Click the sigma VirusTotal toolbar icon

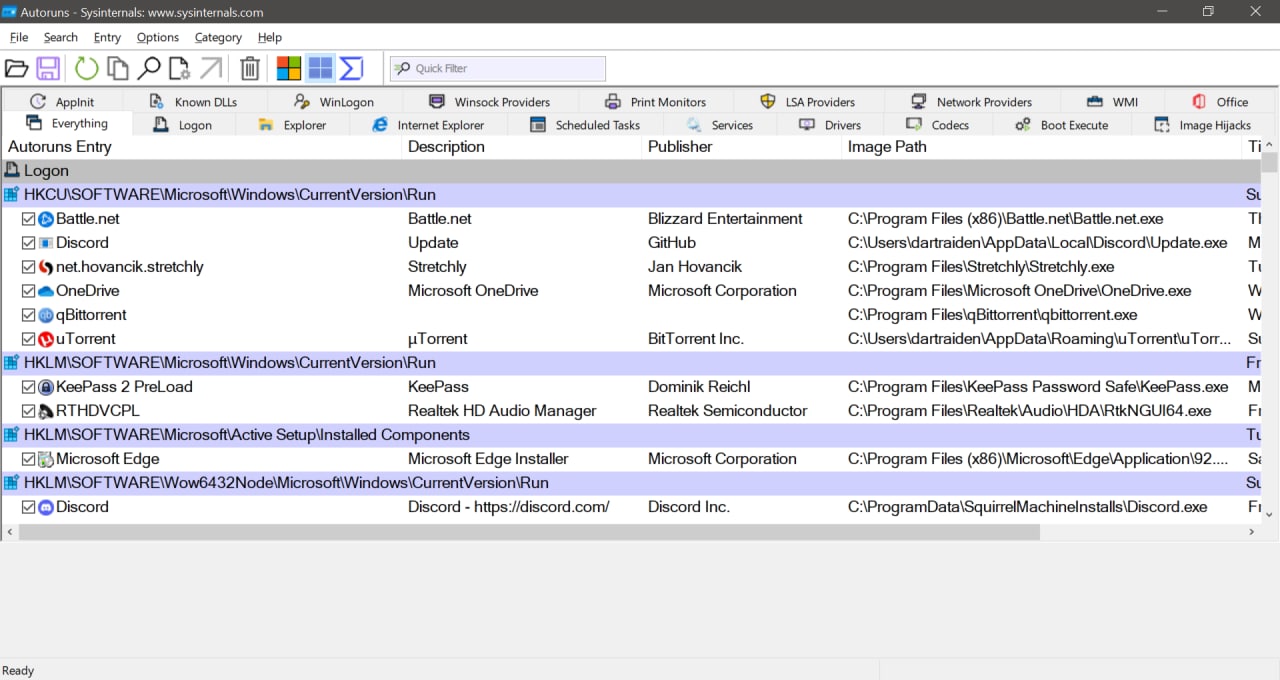tap(351, 68)
